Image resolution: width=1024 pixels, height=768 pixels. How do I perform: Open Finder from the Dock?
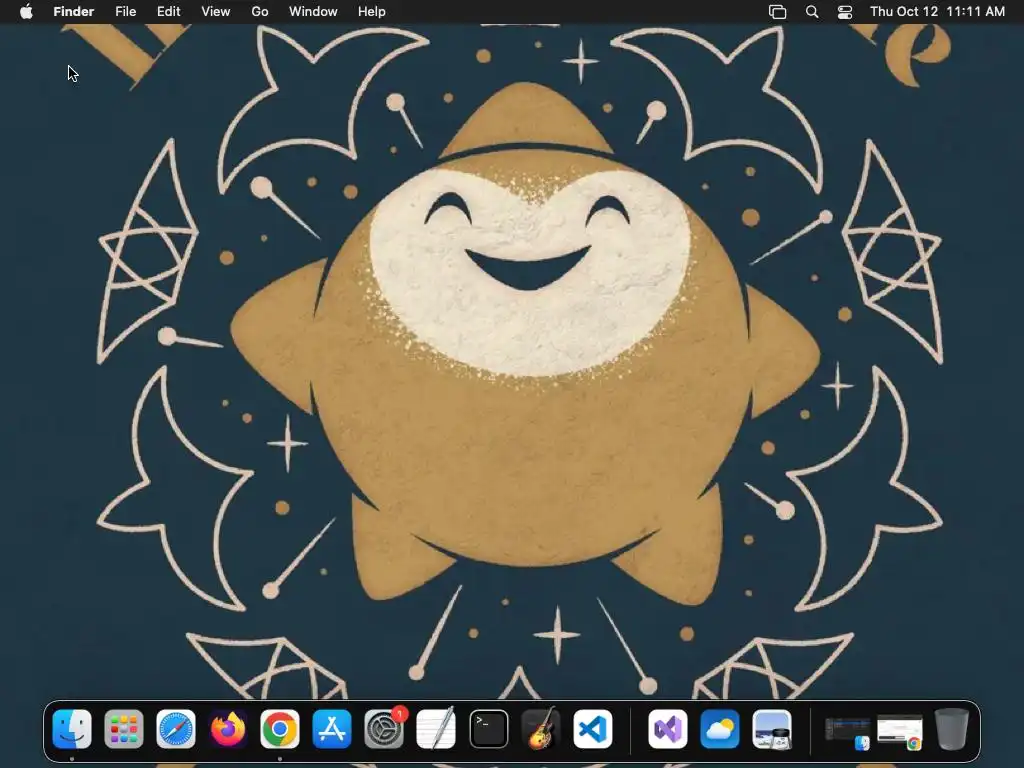(72, 728)
